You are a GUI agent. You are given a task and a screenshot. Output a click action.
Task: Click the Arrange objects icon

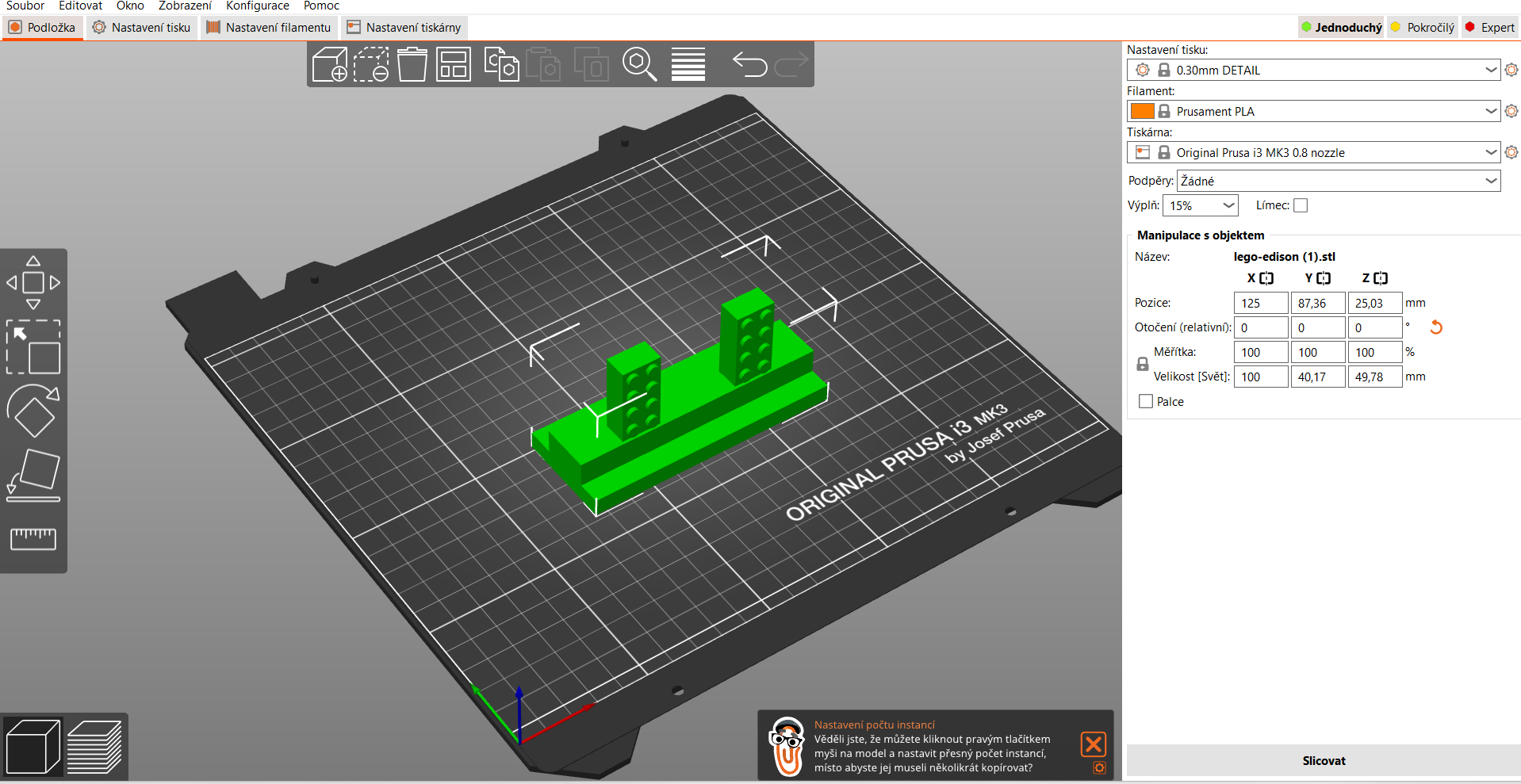[454, 64]
